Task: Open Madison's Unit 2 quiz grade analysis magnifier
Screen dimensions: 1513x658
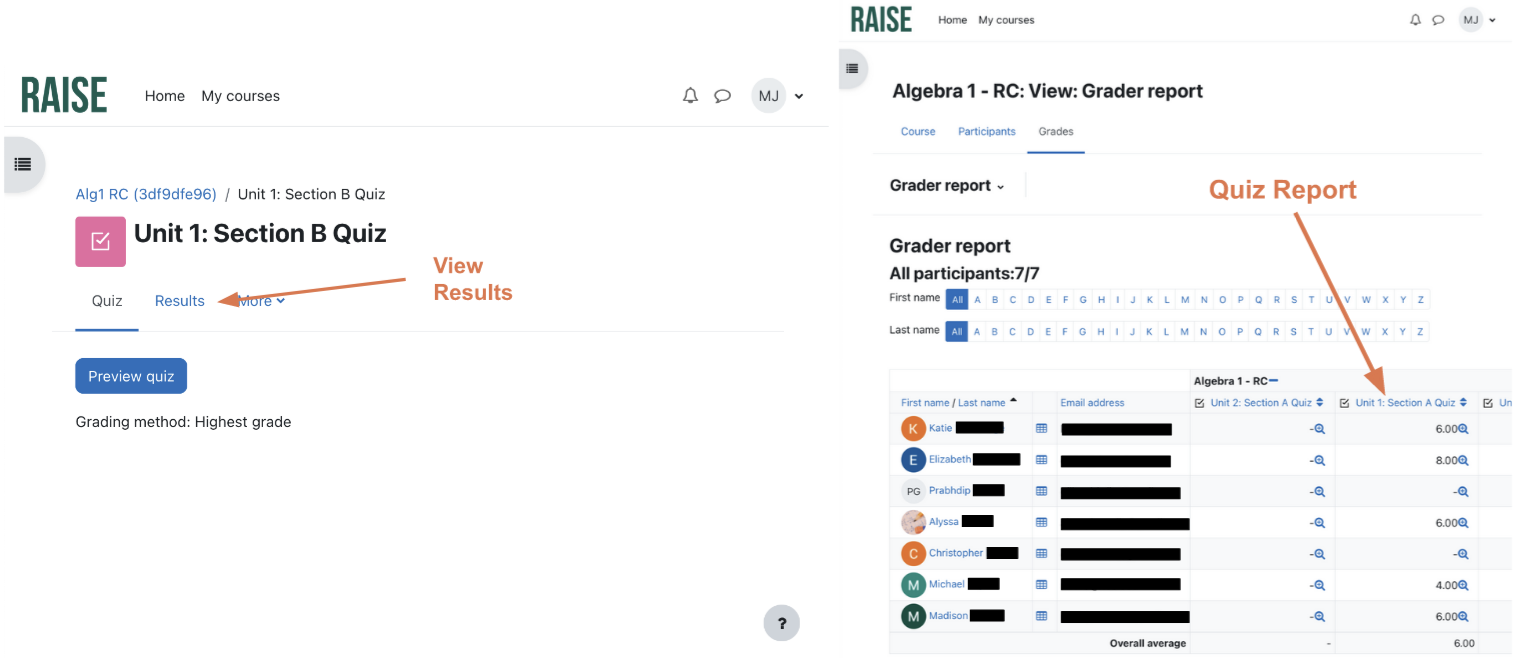Action: pos(1319,617)
